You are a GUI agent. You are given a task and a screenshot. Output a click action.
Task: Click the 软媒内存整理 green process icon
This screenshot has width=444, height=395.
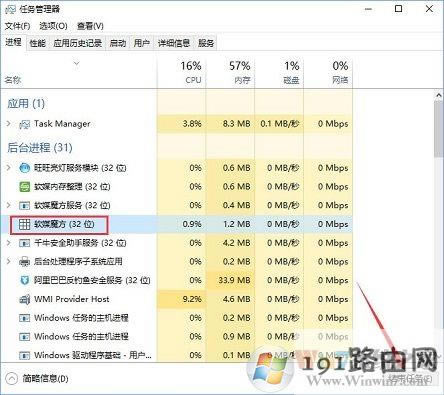pyautogui.click(x=24, y=187)
